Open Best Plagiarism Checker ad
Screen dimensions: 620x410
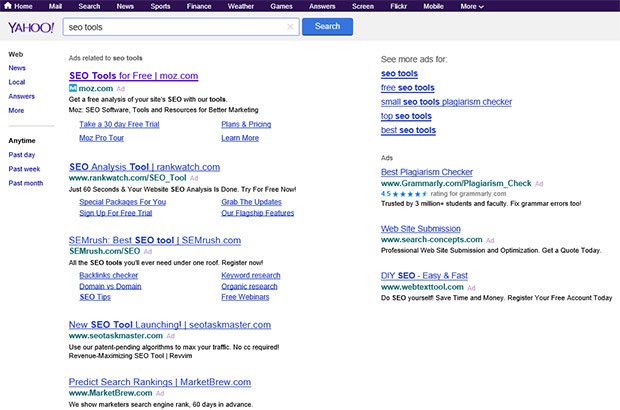tap(427, 172)
